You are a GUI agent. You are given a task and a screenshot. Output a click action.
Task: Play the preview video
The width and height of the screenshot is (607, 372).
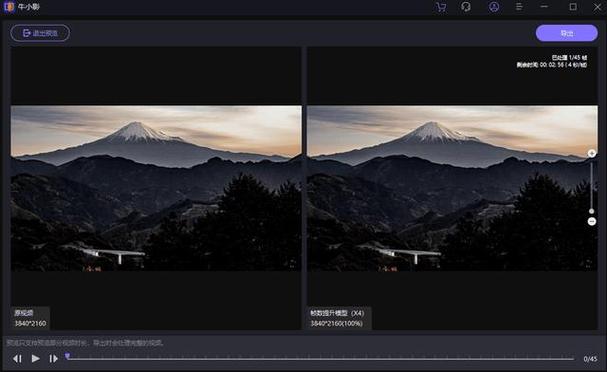(35, 358)
